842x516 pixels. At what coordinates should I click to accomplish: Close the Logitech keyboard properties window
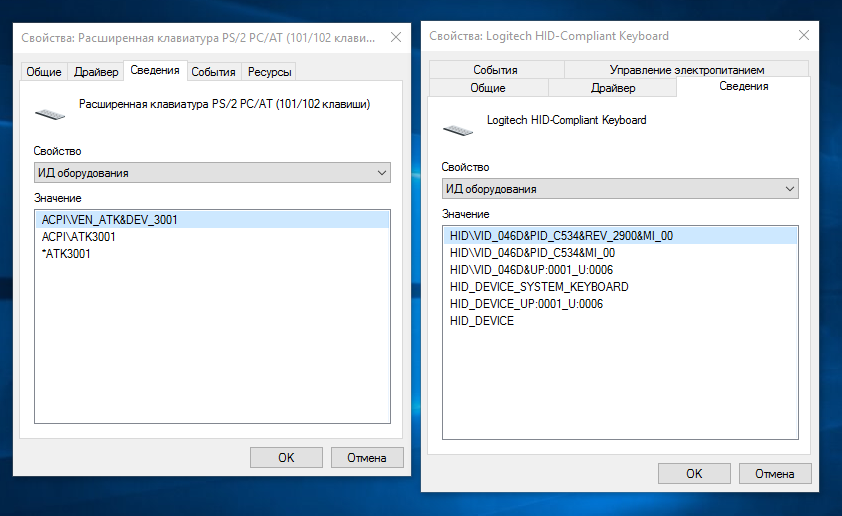[x=803, y=36]
